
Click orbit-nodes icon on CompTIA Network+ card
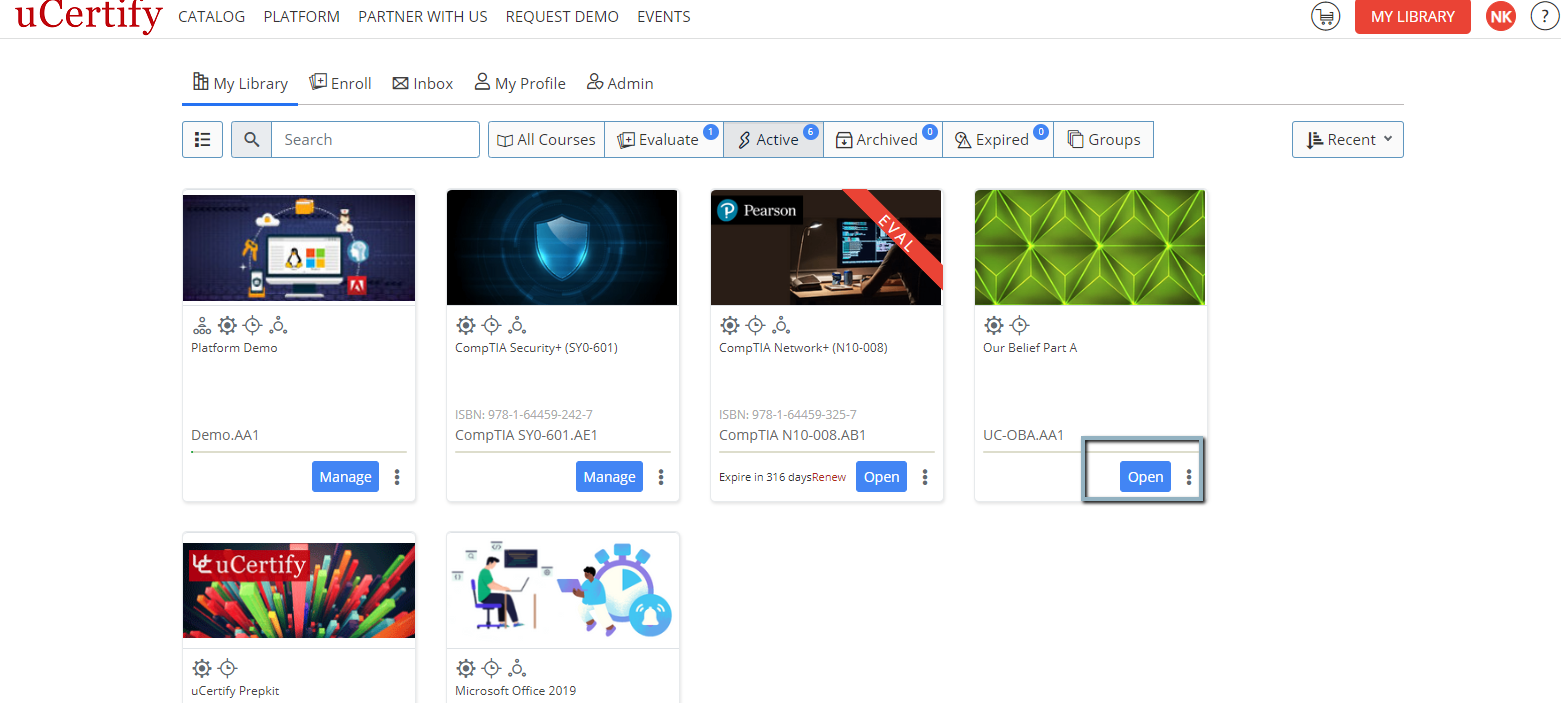coord(781,325)
